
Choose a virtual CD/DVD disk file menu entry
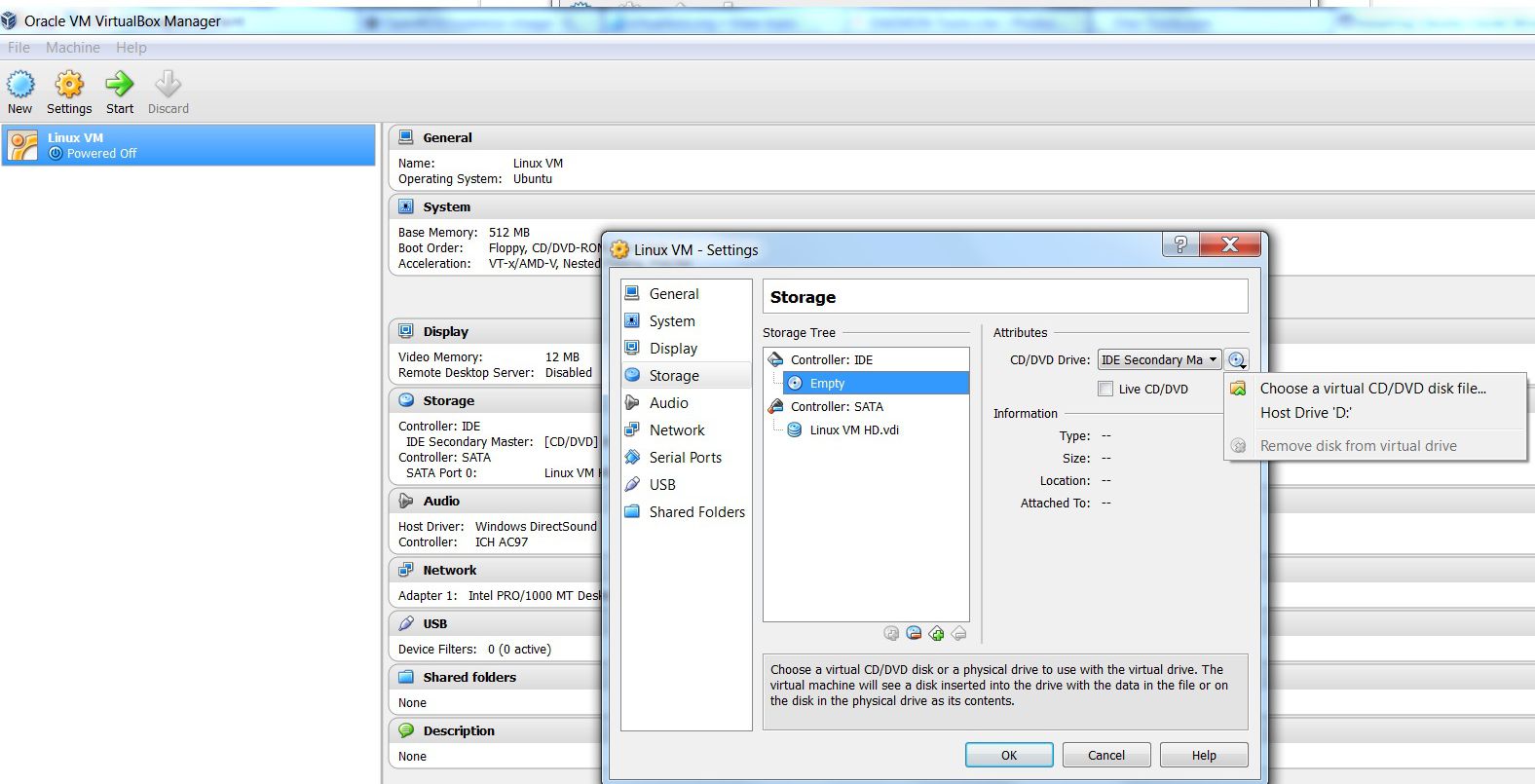click(x=1375, y=388)
